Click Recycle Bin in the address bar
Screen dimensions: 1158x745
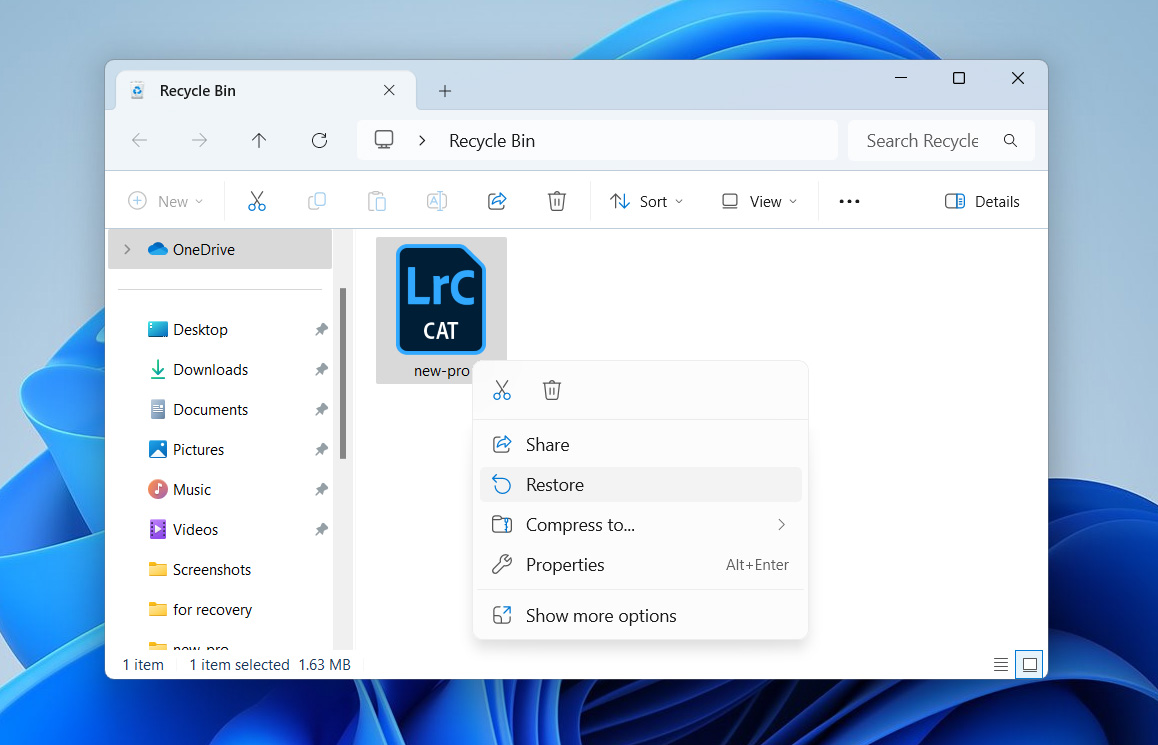point(492,140)
